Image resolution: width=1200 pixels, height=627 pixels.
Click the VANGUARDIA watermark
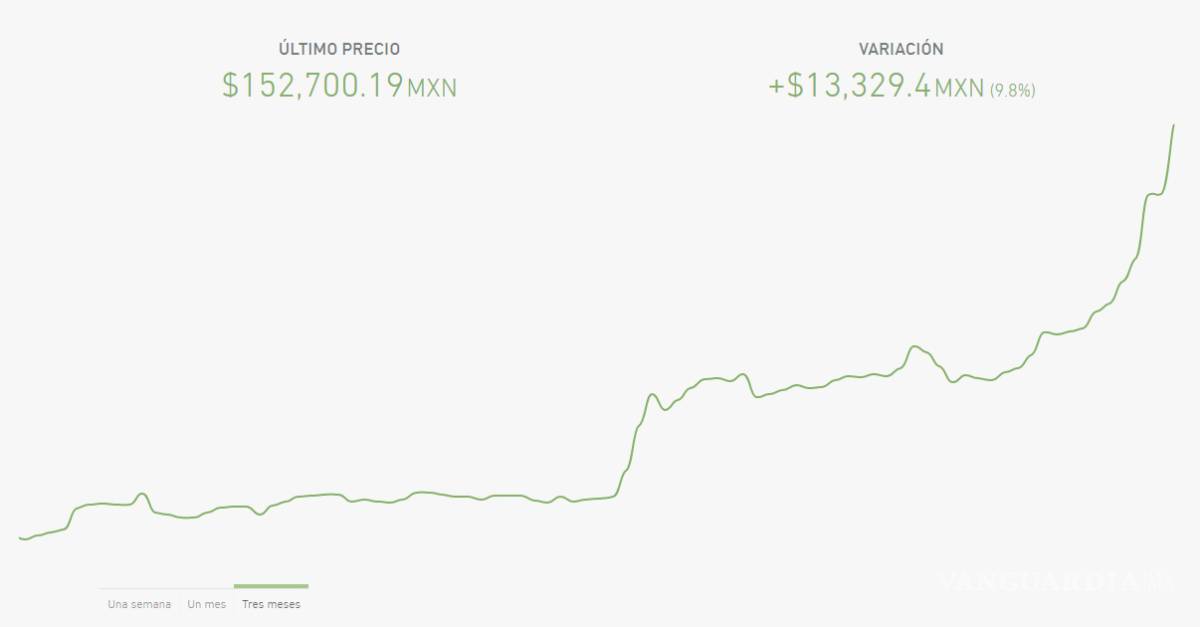(x=1055, y=580)
